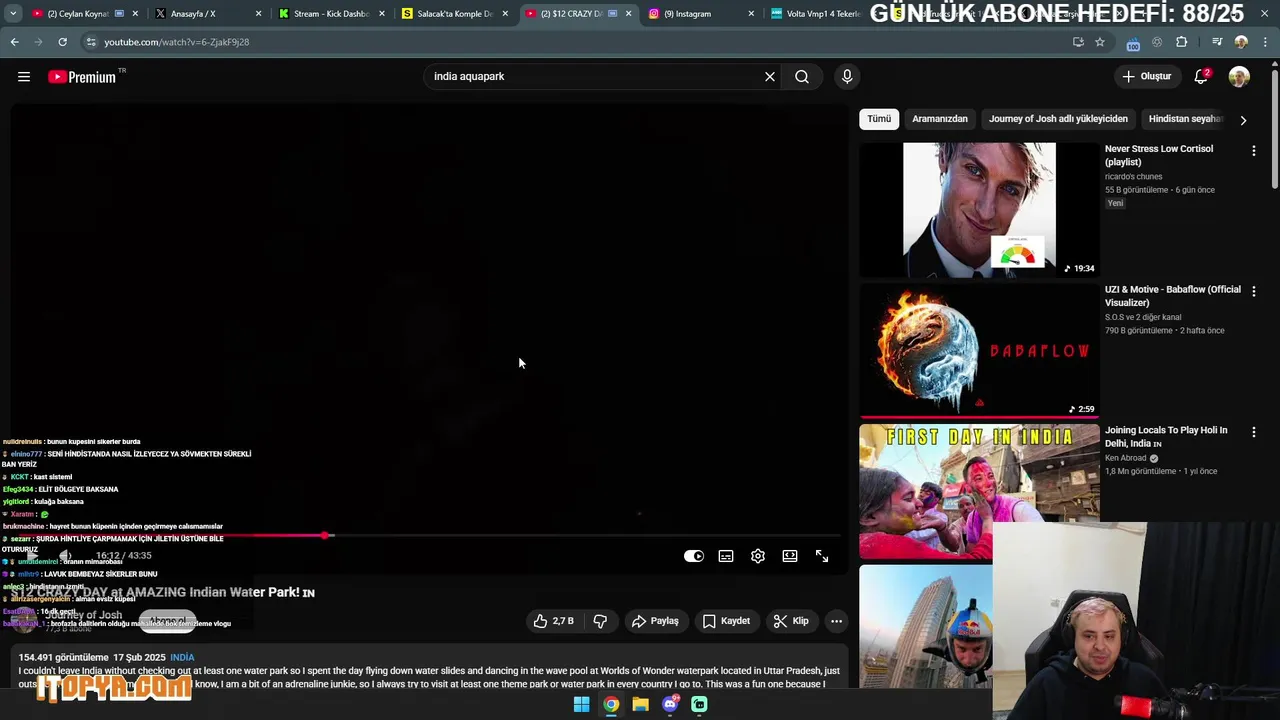Open the browser extensions puzzle icon
This screenshot has height=720, width=1280.
(x=1182, y=42)
